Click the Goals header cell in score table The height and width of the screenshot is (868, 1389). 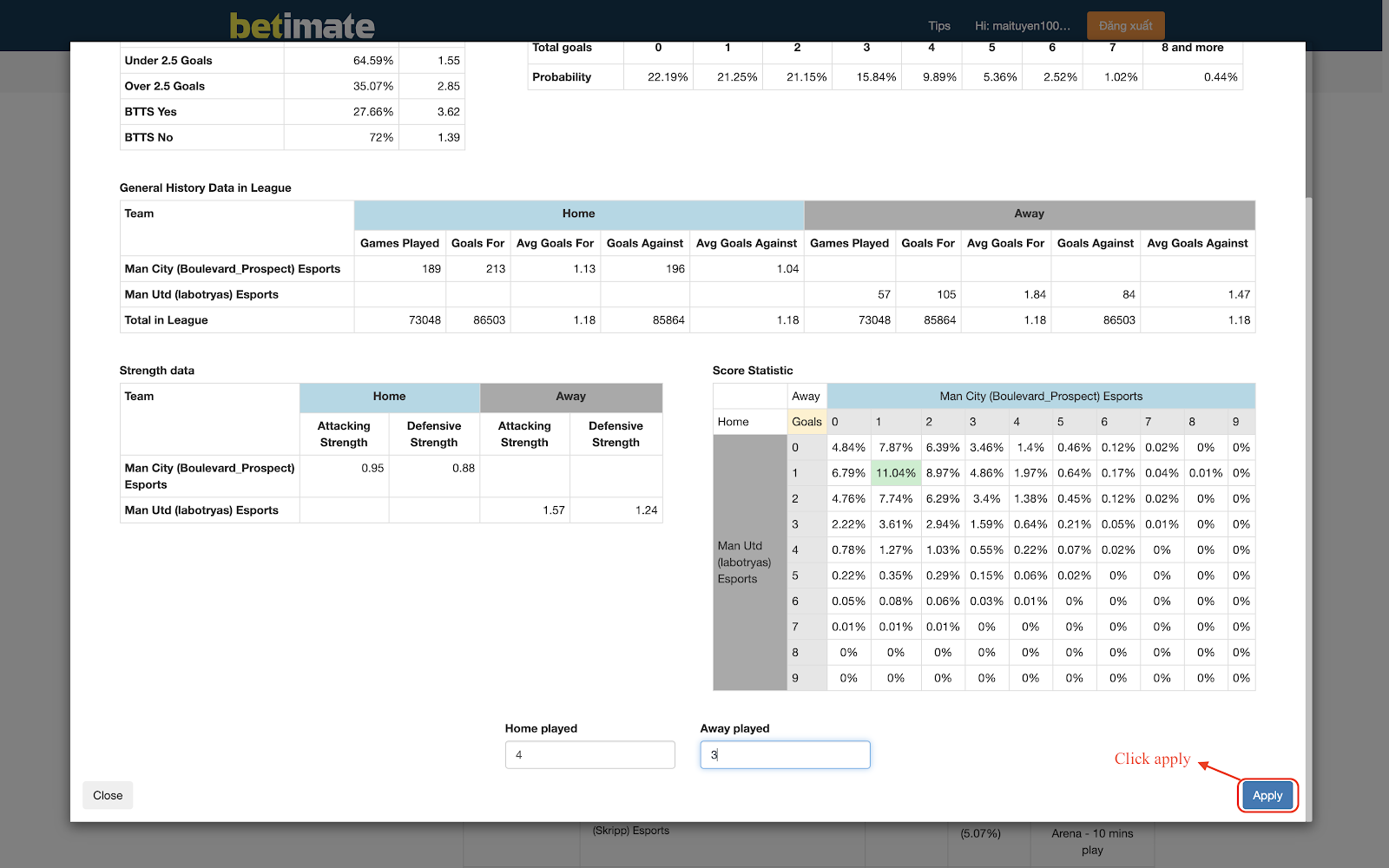(806, 422)
